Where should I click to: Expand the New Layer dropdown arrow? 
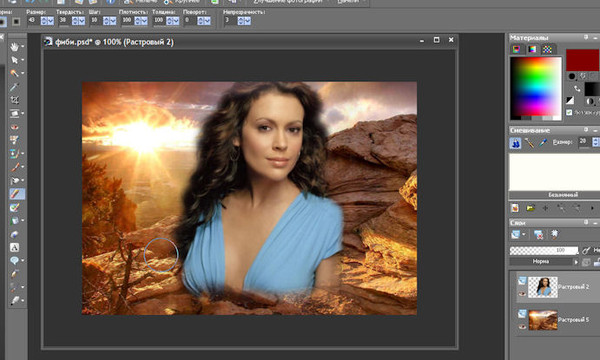[x=523, y=235]
